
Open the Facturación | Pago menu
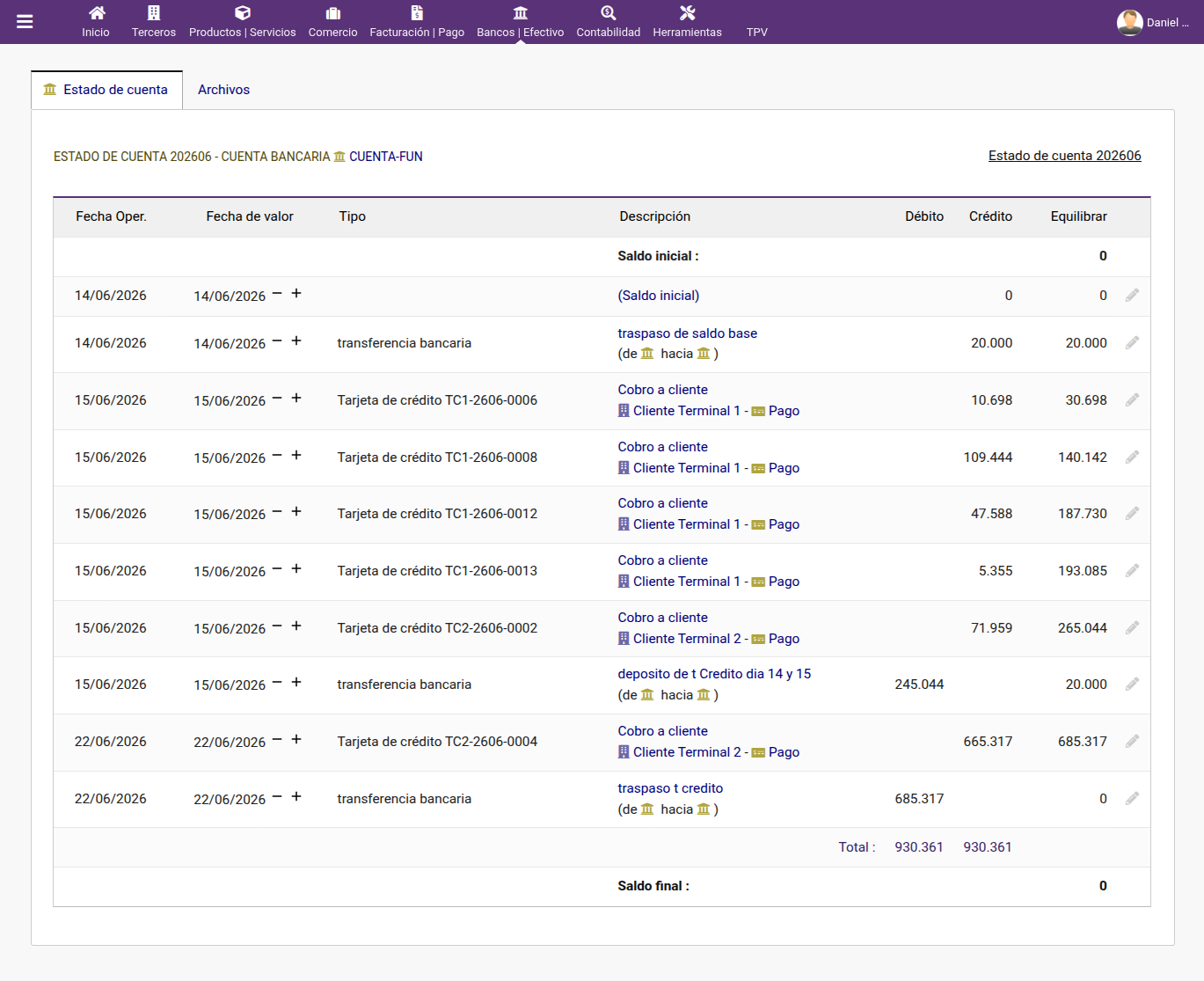coord(417,22)
